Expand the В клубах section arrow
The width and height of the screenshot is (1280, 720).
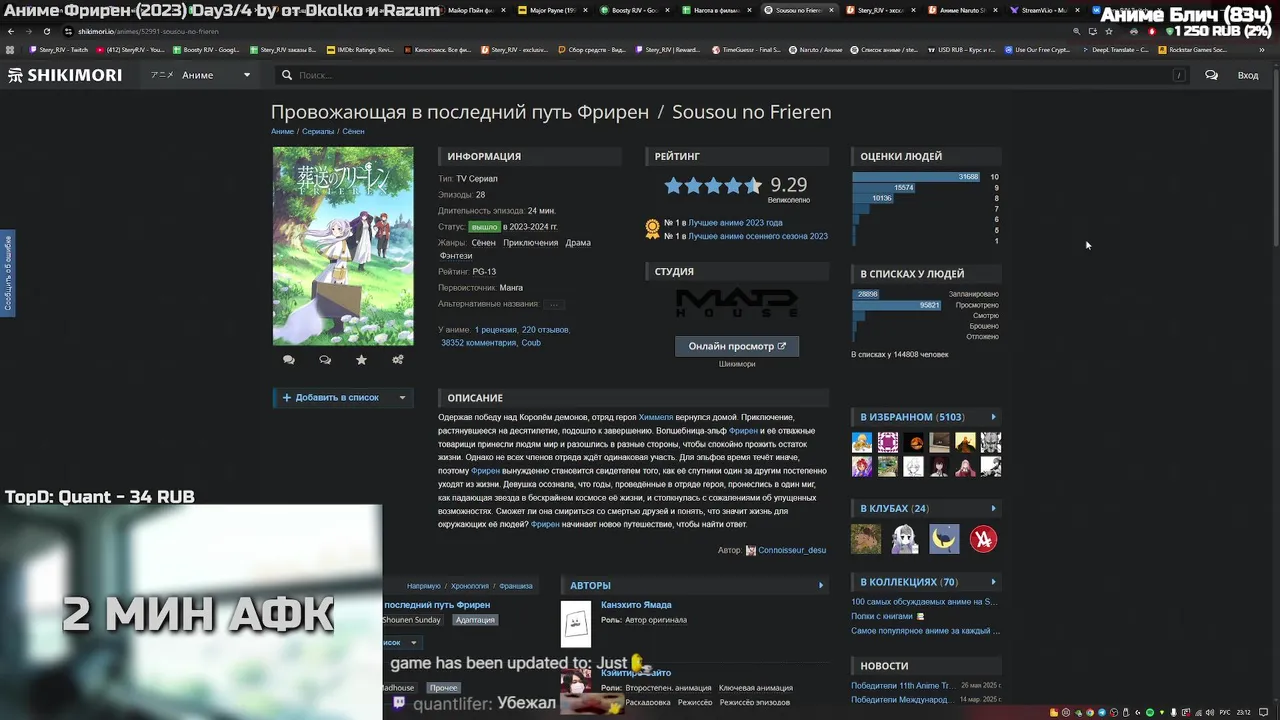(993, 508)
